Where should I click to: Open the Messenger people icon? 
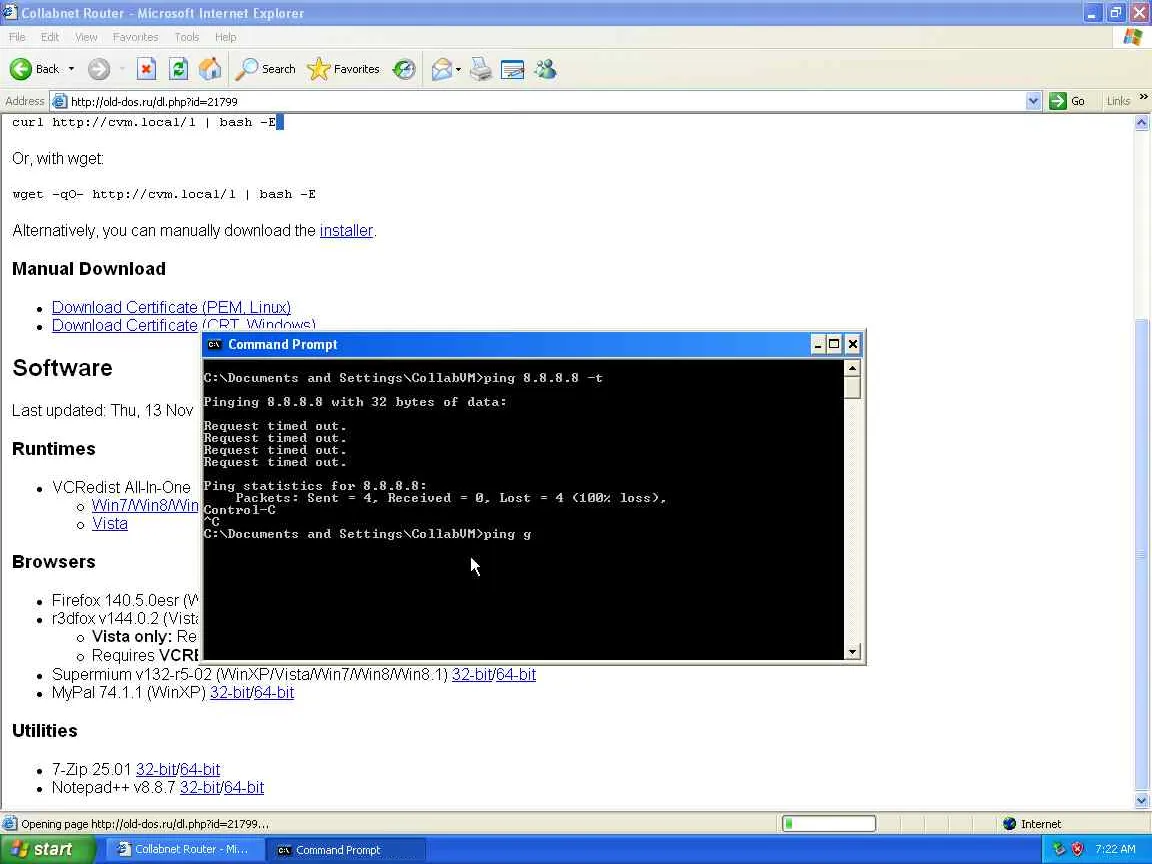coord(545,69)
